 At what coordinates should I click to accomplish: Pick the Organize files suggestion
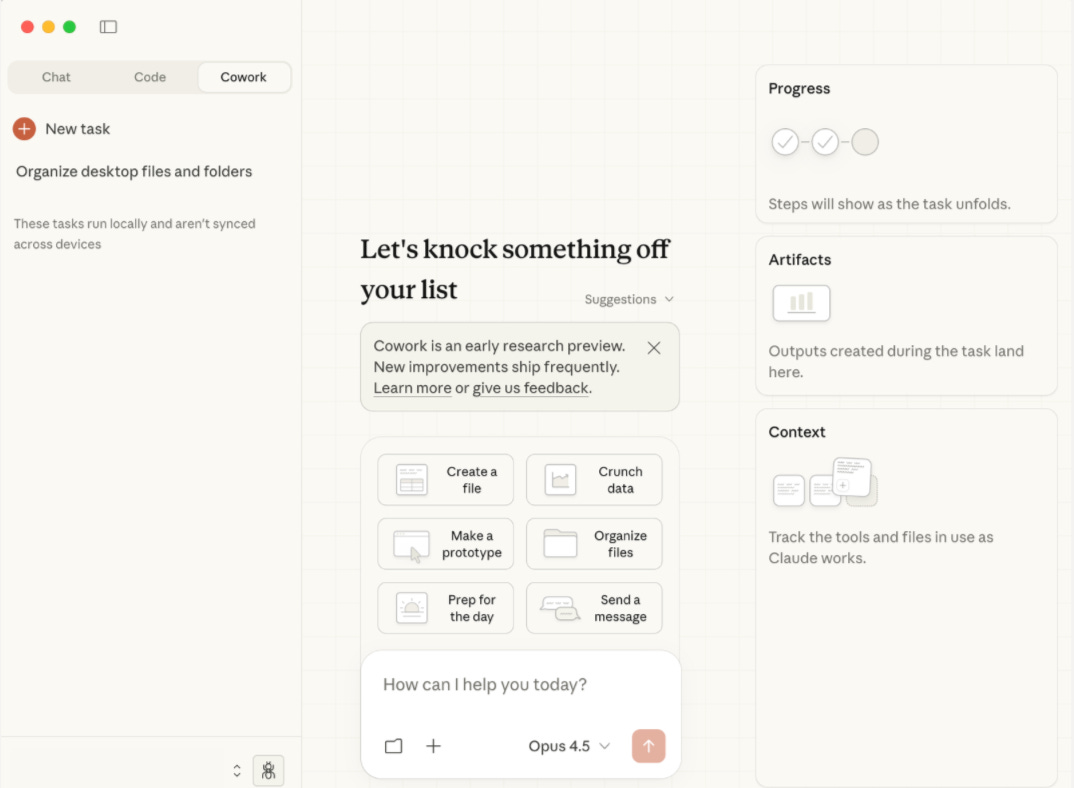point(594,544)
